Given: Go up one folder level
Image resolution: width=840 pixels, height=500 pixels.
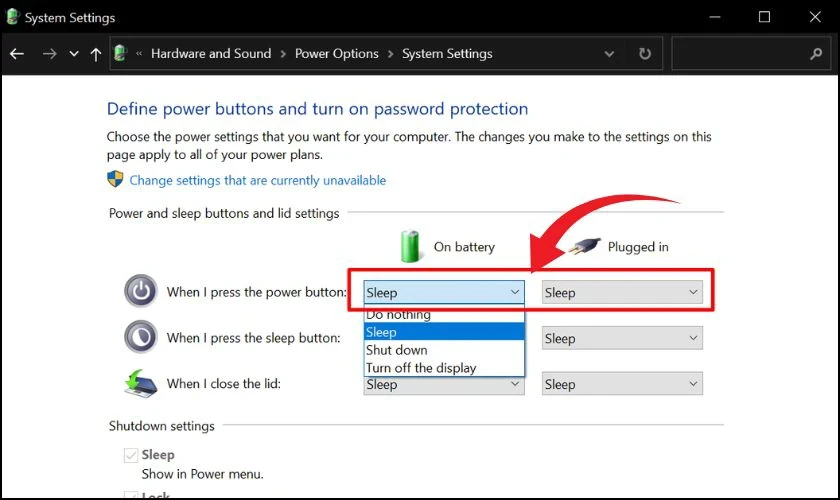Looking at the screenshot, I should (x=96, y=54).
